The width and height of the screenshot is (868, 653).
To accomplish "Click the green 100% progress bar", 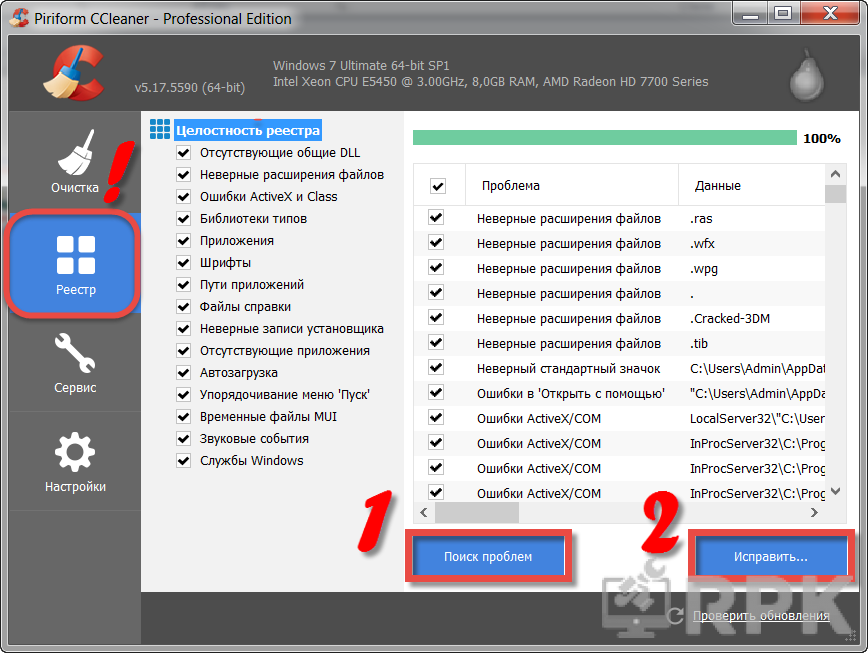I will 604,138.
